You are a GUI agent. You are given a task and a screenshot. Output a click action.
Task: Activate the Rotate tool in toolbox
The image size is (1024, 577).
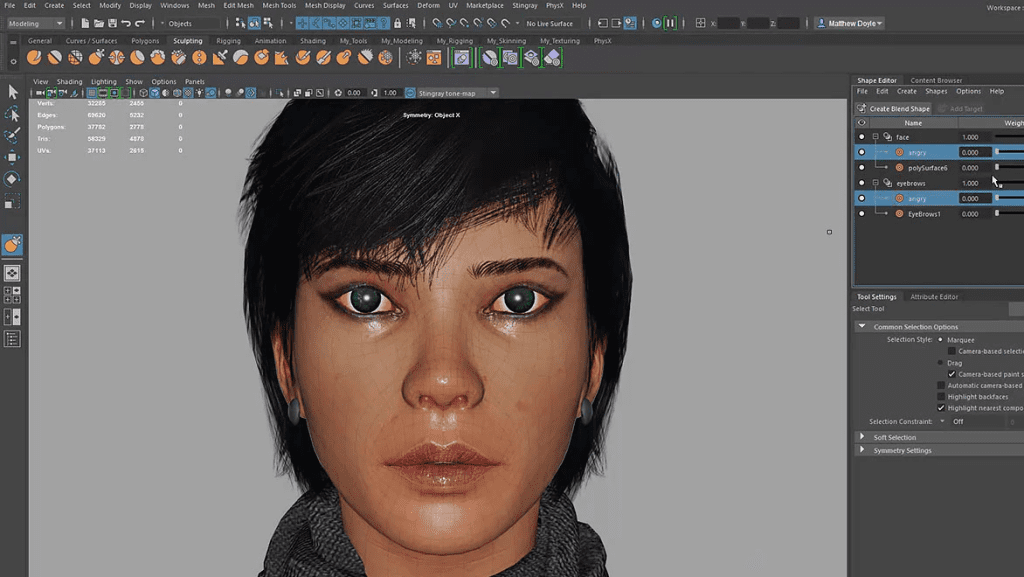(12, 179)
